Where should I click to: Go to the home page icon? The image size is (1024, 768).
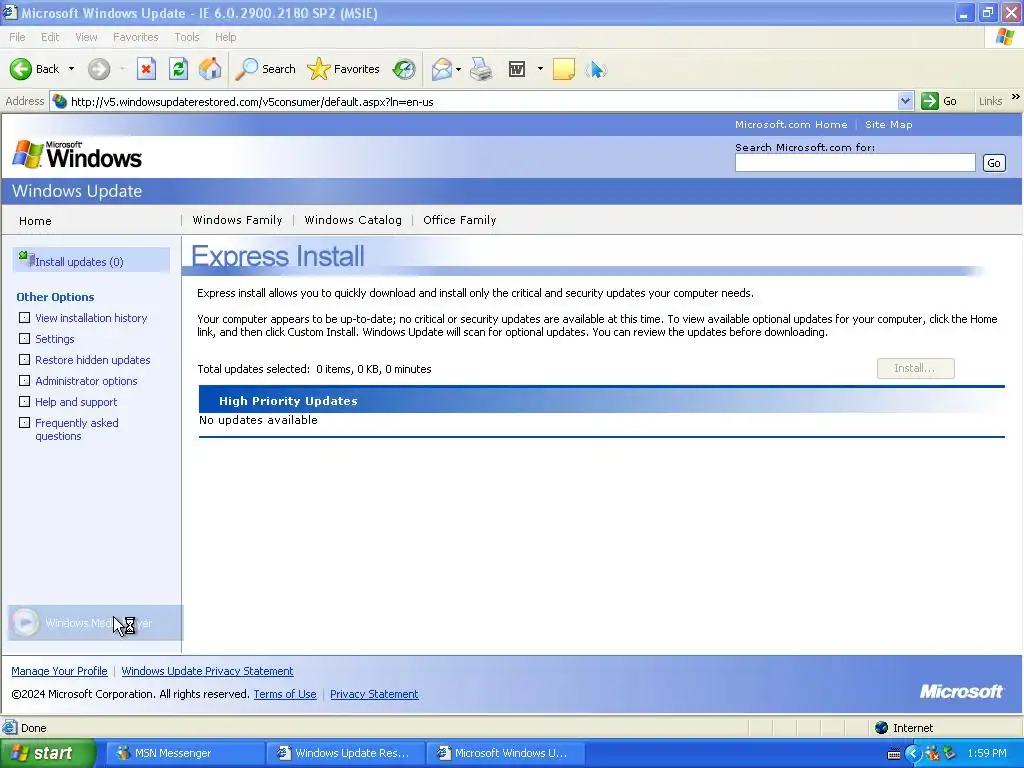[x=210, y=69]
